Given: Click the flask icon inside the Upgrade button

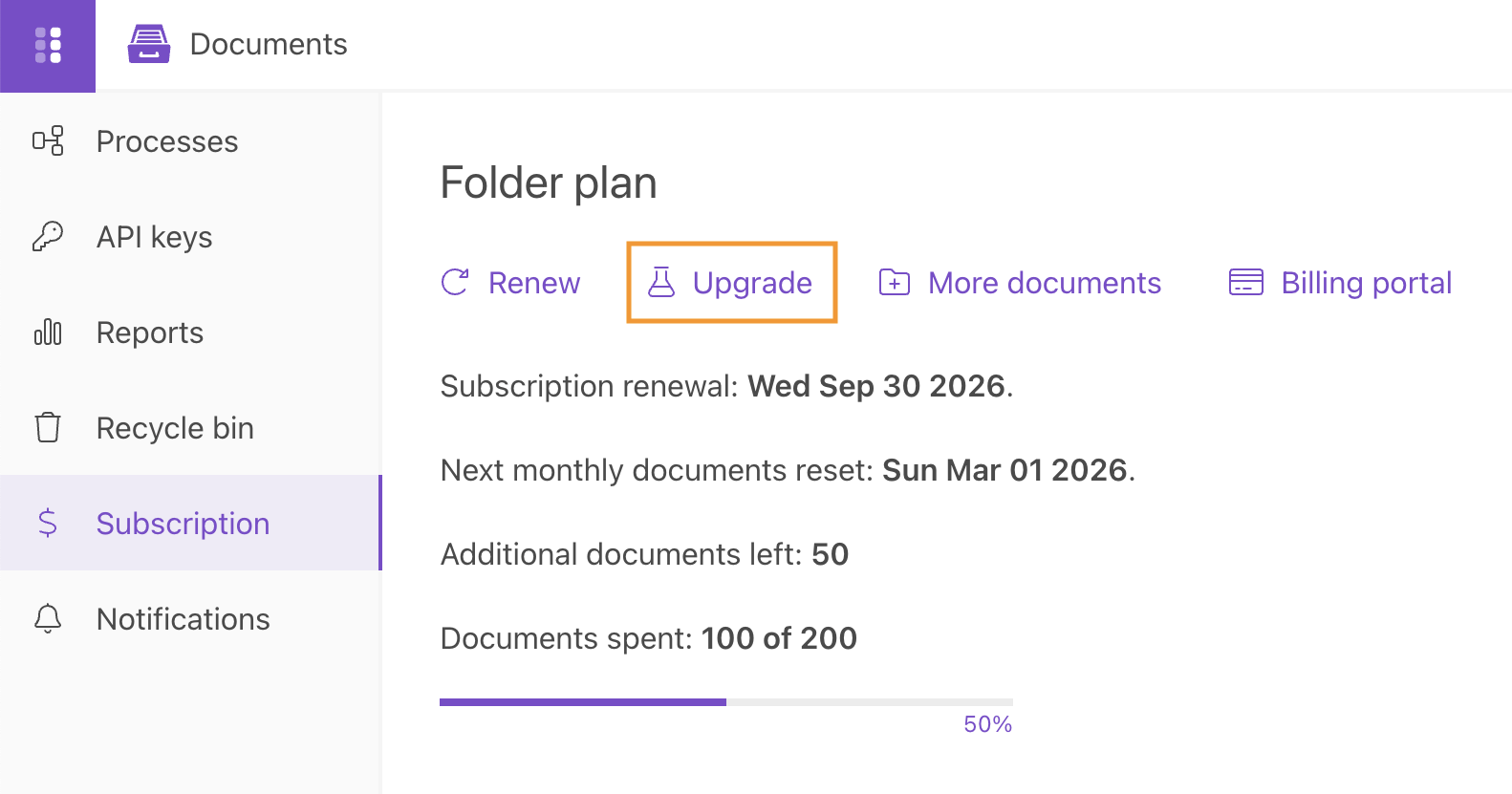Looking at the screenshot, I should pyautogui.click(x=659, y=282).
